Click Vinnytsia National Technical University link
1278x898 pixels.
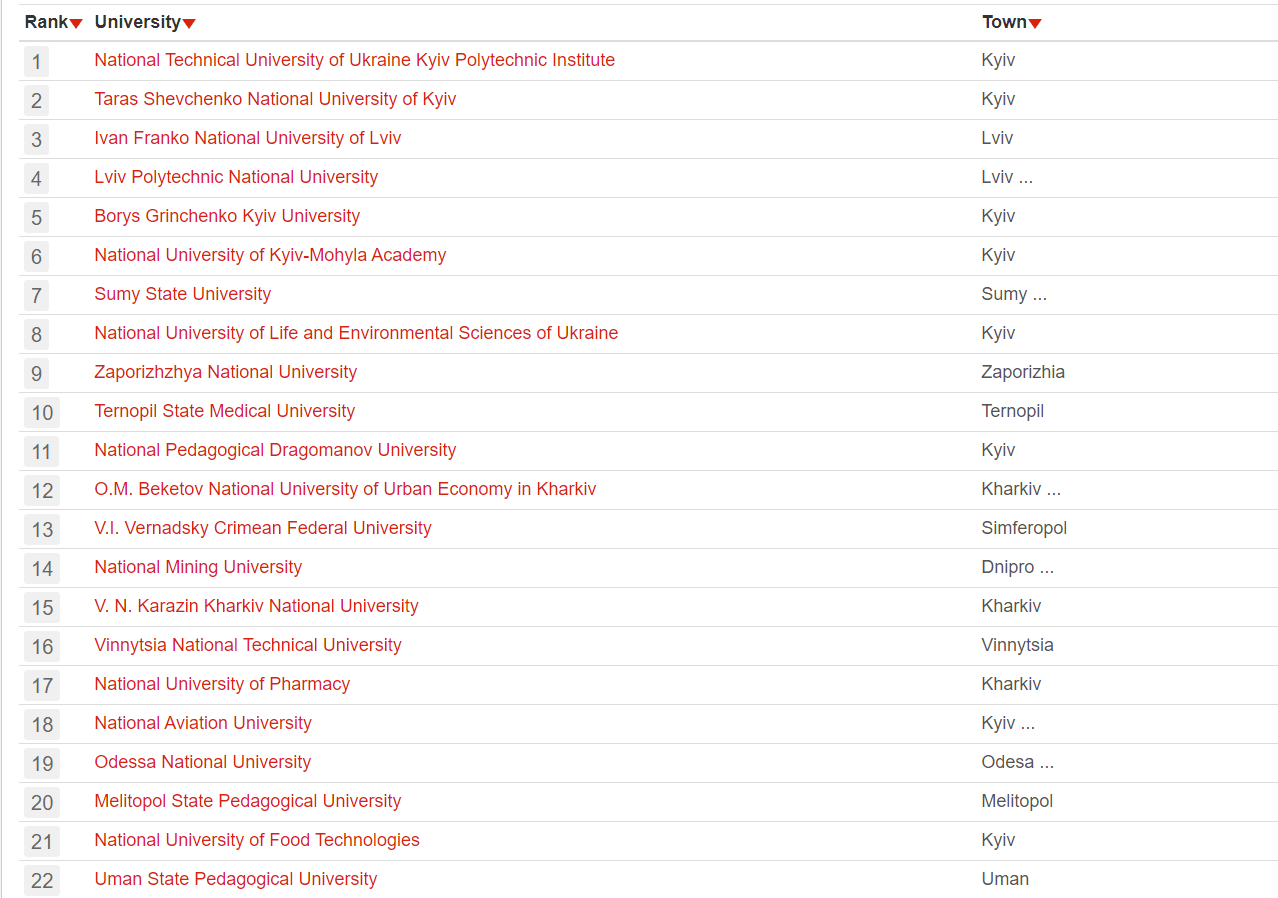(248, 645)
